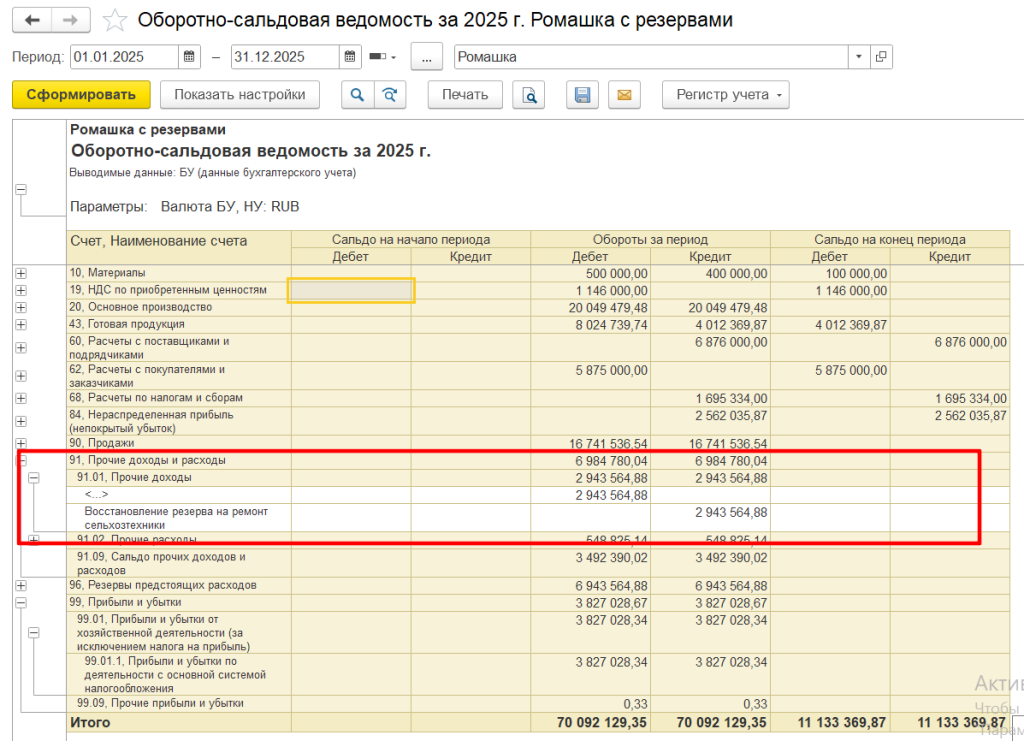The width and height of the screenshot is (1024, 741).
Task: Collapse account 99 Прибыли и убытки
Action: coord(21,603)
